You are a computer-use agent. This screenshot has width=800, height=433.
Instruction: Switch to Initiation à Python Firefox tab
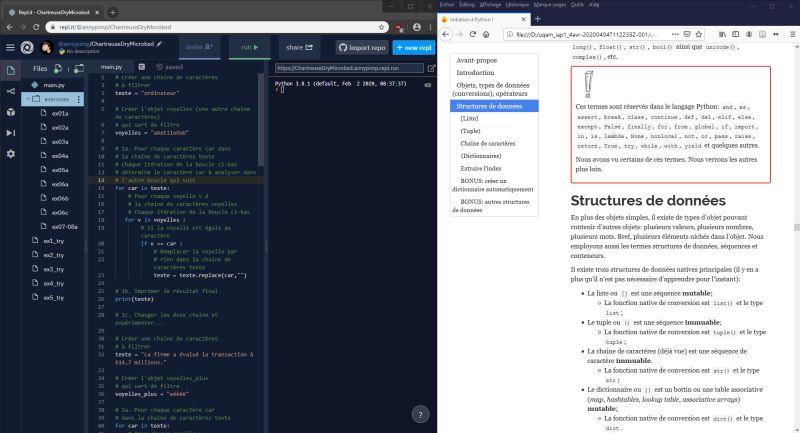[x=484, y=19]
